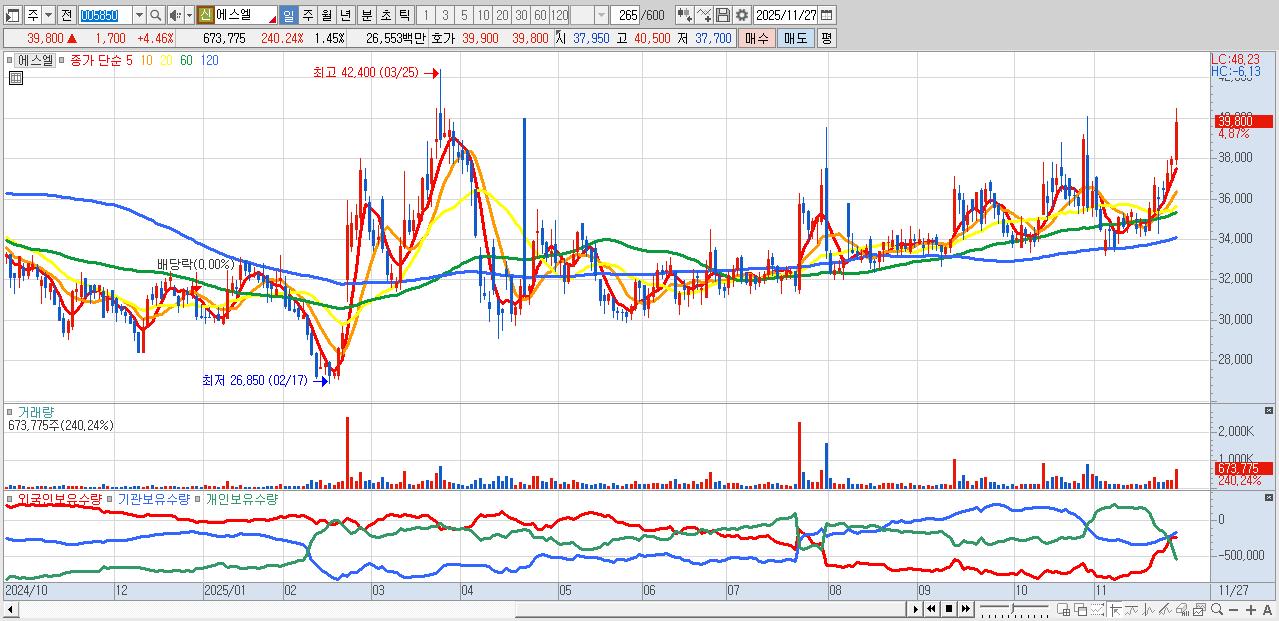Click the chart-picture icon left of bottom magnifier
This screenshot has height=621, width=1279.
click(1199, 609)
